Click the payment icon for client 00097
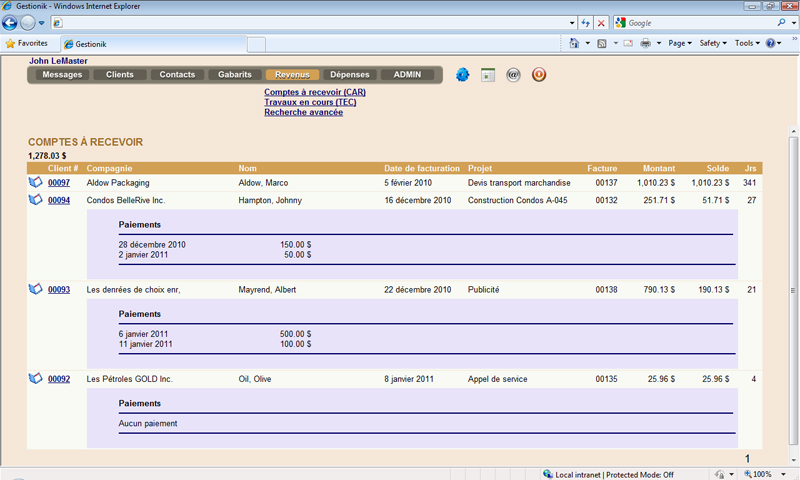Image resolution: width=800 pixels, height=480 pixels. (35, 182)
